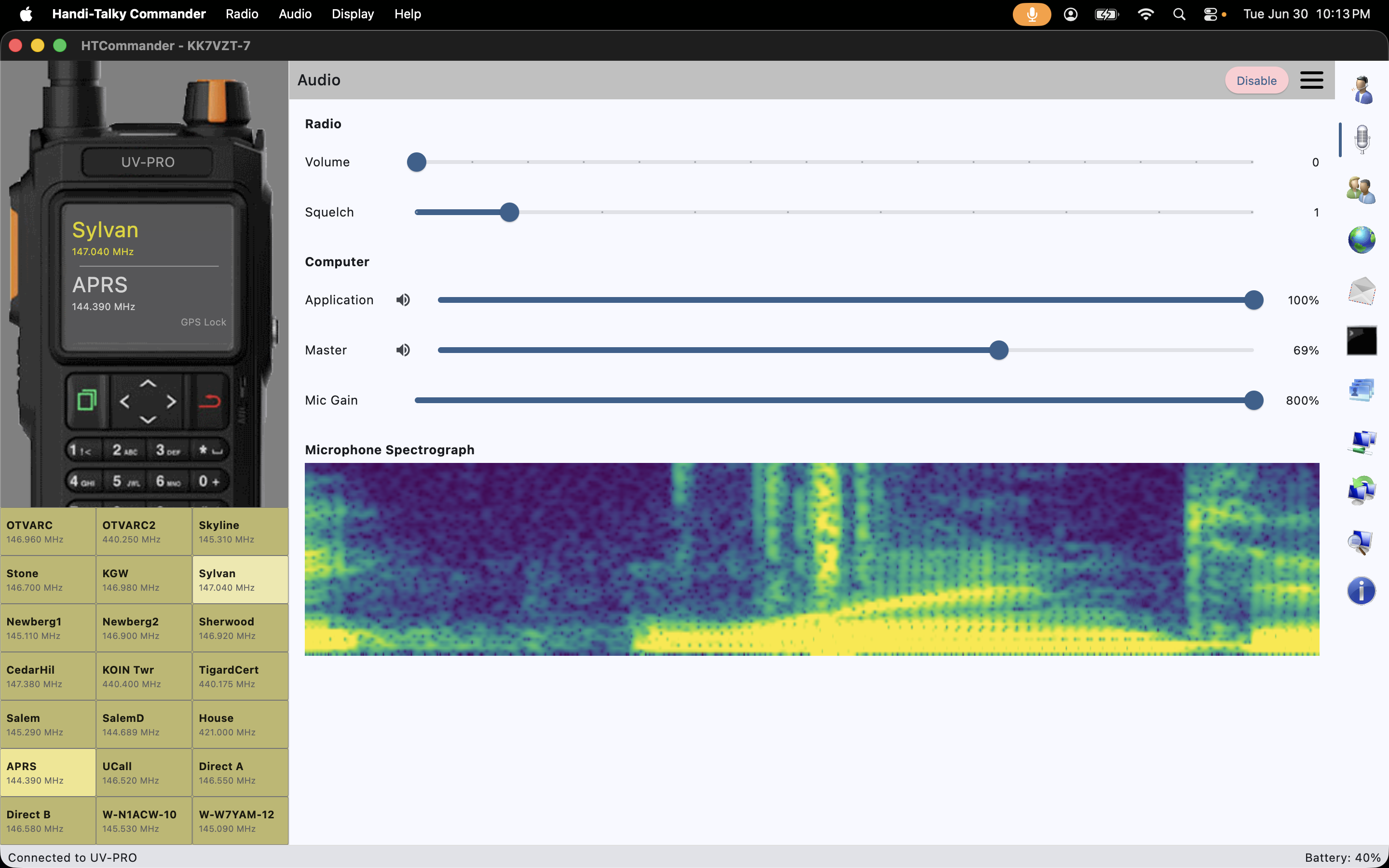Image resolution: width=1389 pixels, height=868 pixels.
Task: Click the Connected to UV-PRO status text
Action: [x=72, y=857]
